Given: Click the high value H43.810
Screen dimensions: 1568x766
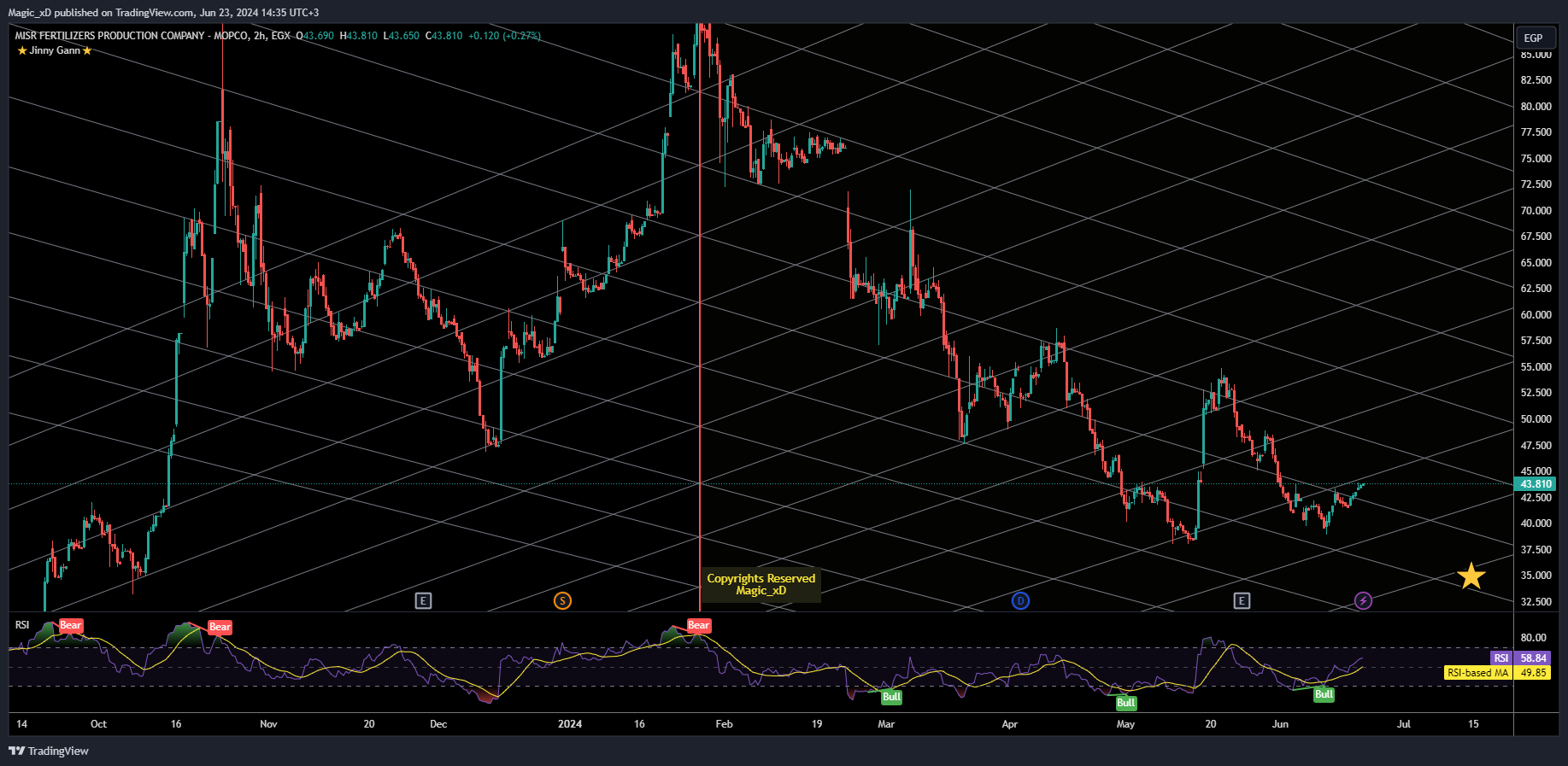Looking at the screenshot, I should [358, 36].
